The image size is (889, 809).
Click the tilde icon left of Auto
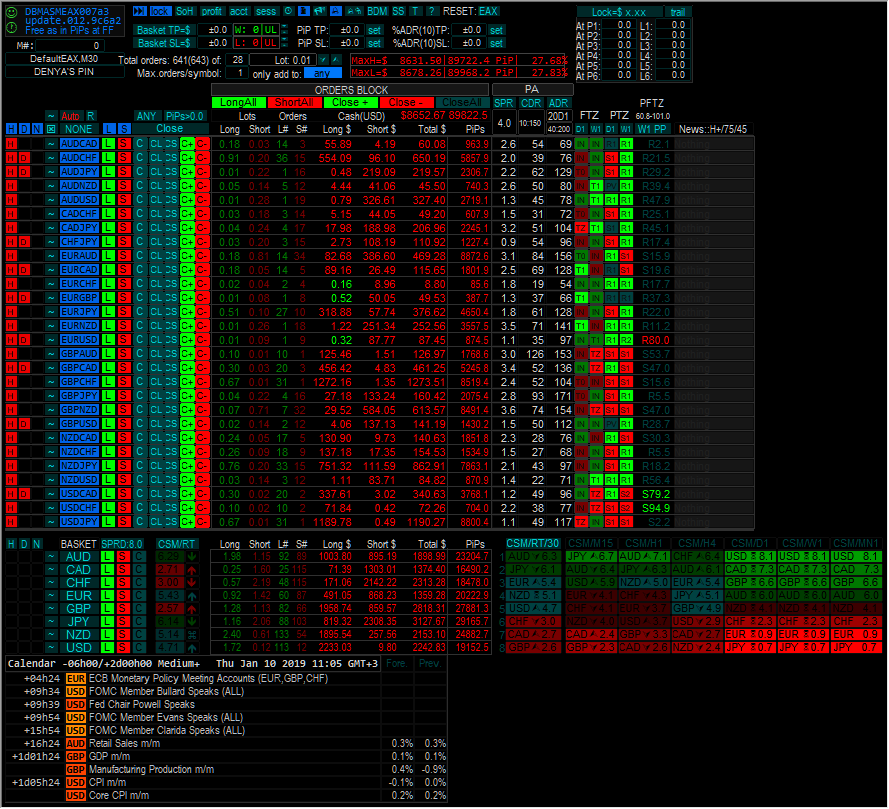pyautogui.click(x=50, y=116)
